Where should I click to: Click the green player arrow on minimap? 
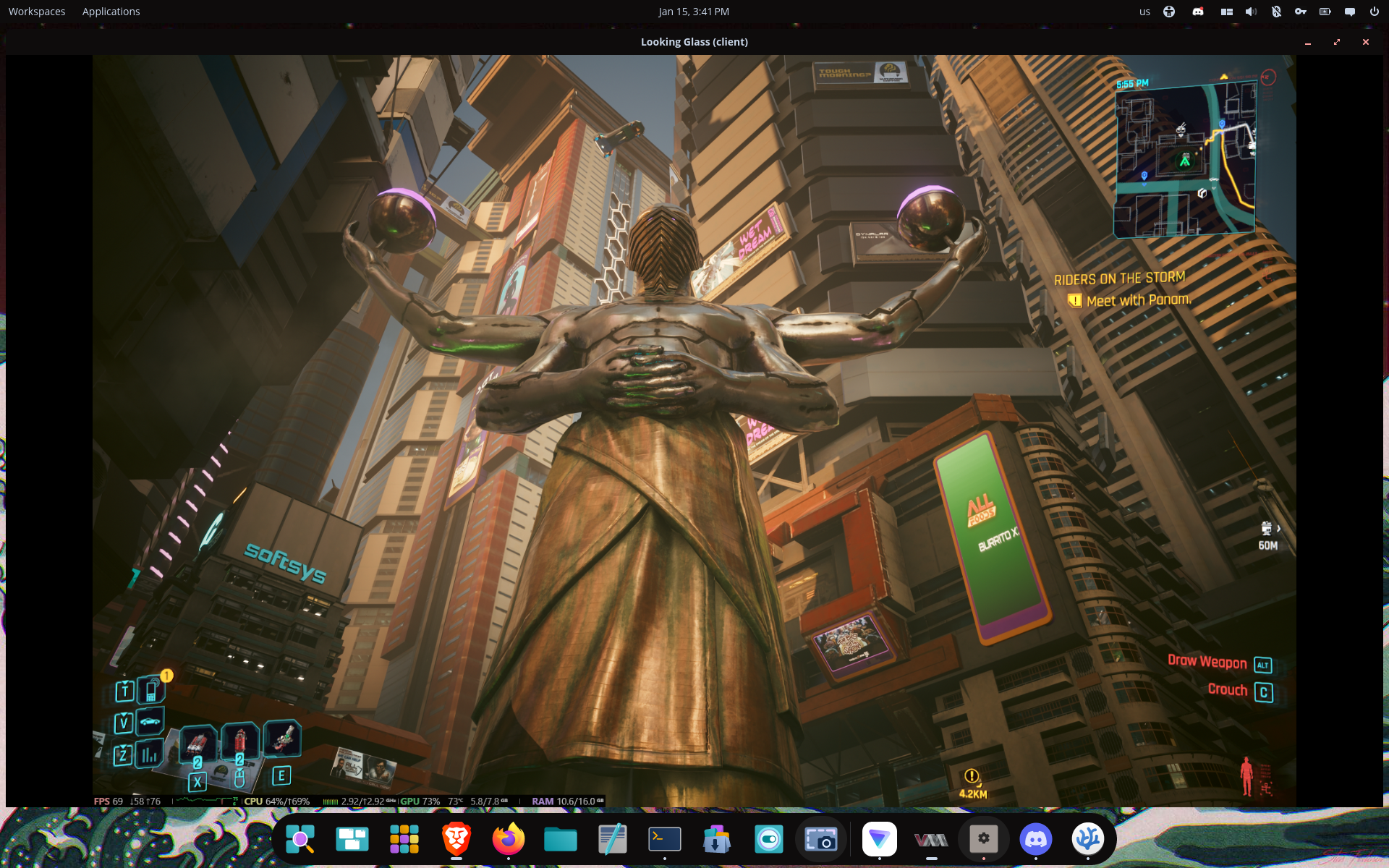(1185, 161)
